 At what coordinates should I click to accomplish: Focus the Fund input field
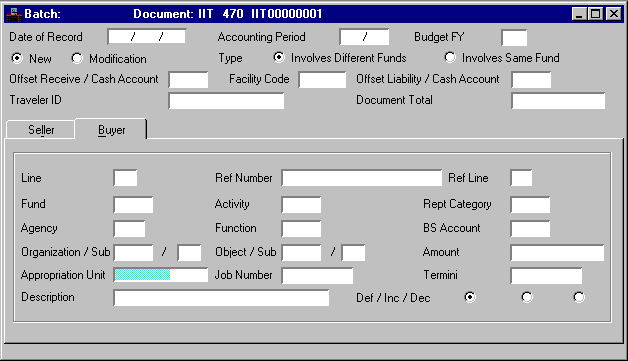pos(133,205)
